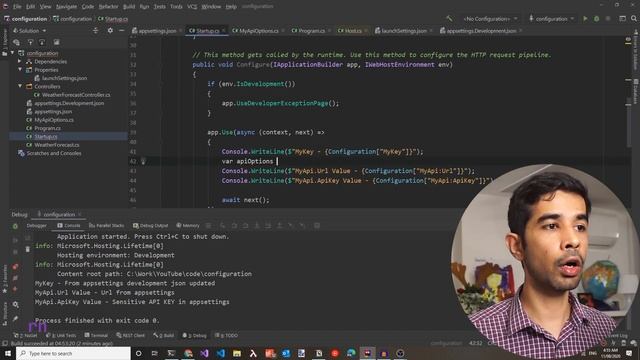Image resolution: width=640 pixels, height=360 pixels.
Task: Switch to the Program.cs editor tab
Action: [311, 31]
